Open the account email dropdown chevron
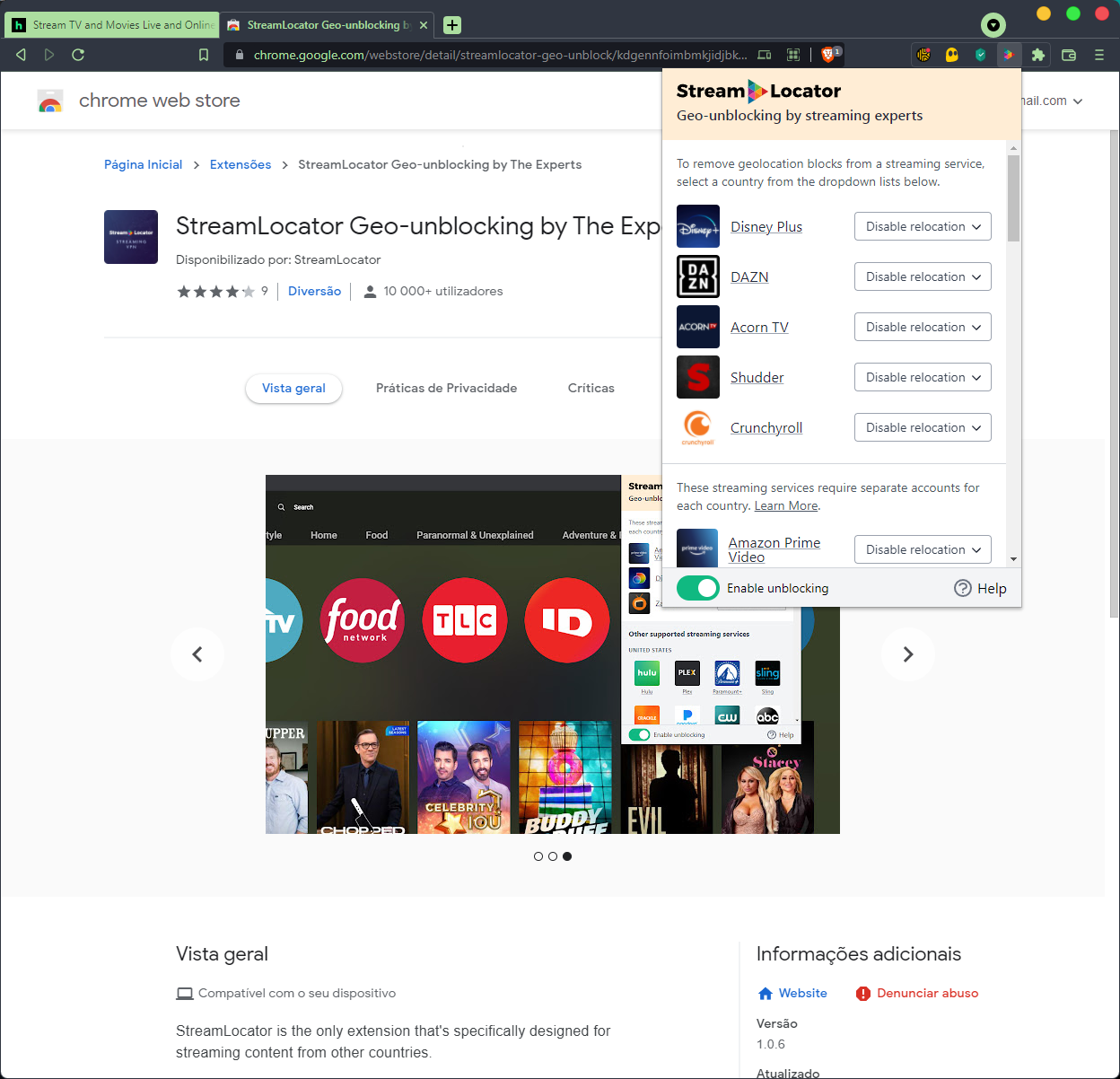The image size is (1120, 1079). pos(1078,101)
